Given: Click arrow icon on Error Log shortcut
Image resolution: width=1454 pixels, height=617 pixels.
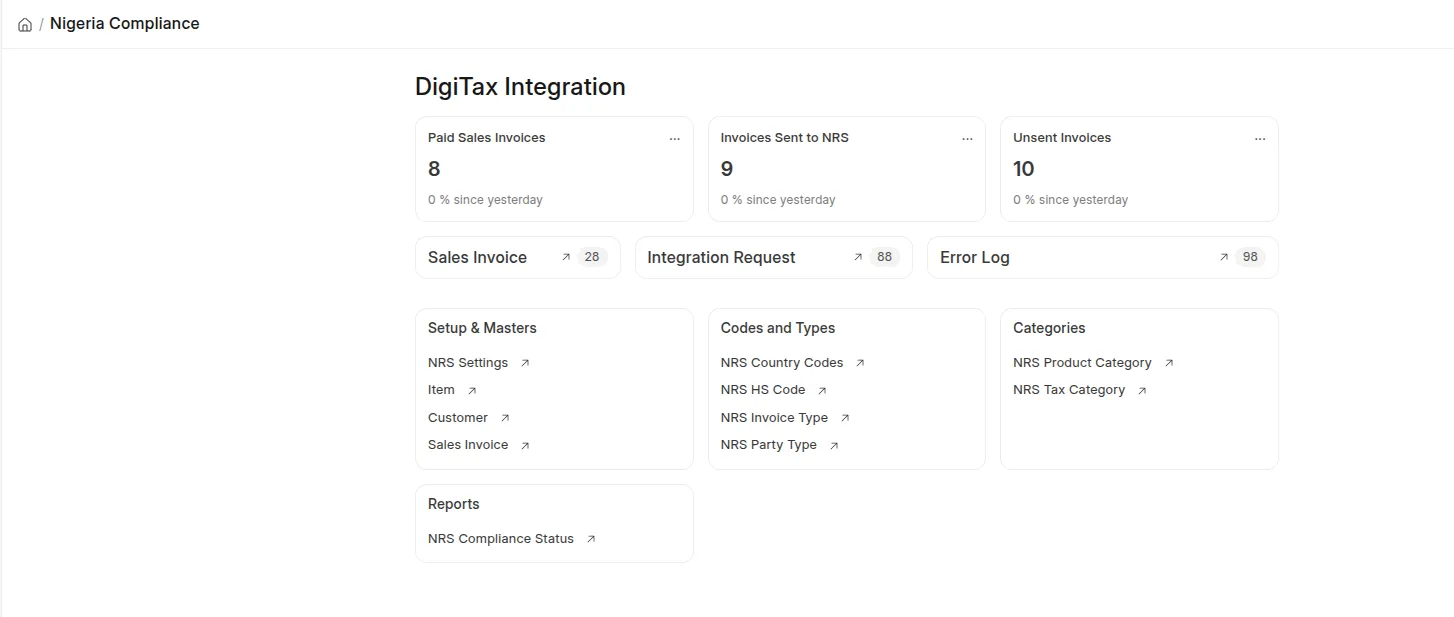Looking at the screenshot, I should [x=1224, y=257].
